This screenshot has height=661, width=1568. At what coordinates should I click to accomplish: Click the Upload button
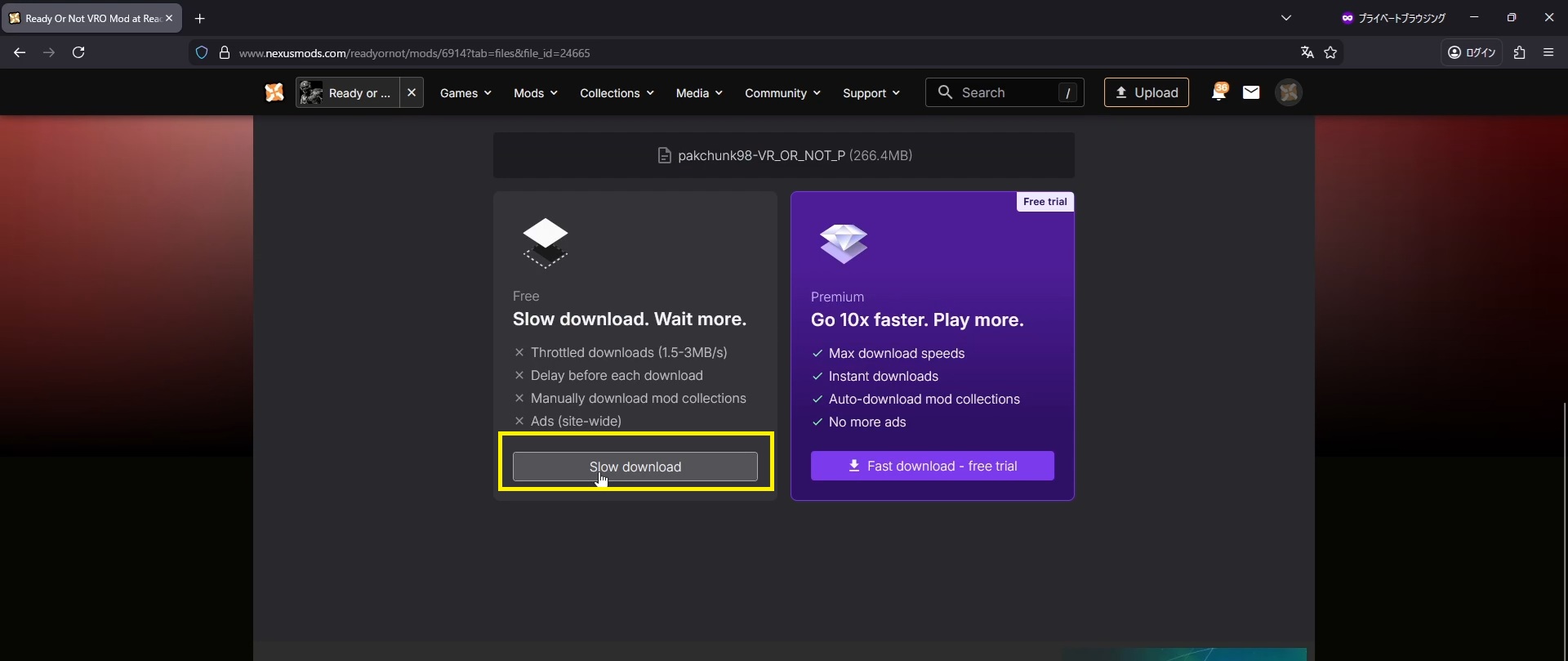(x=1146, y=92)
